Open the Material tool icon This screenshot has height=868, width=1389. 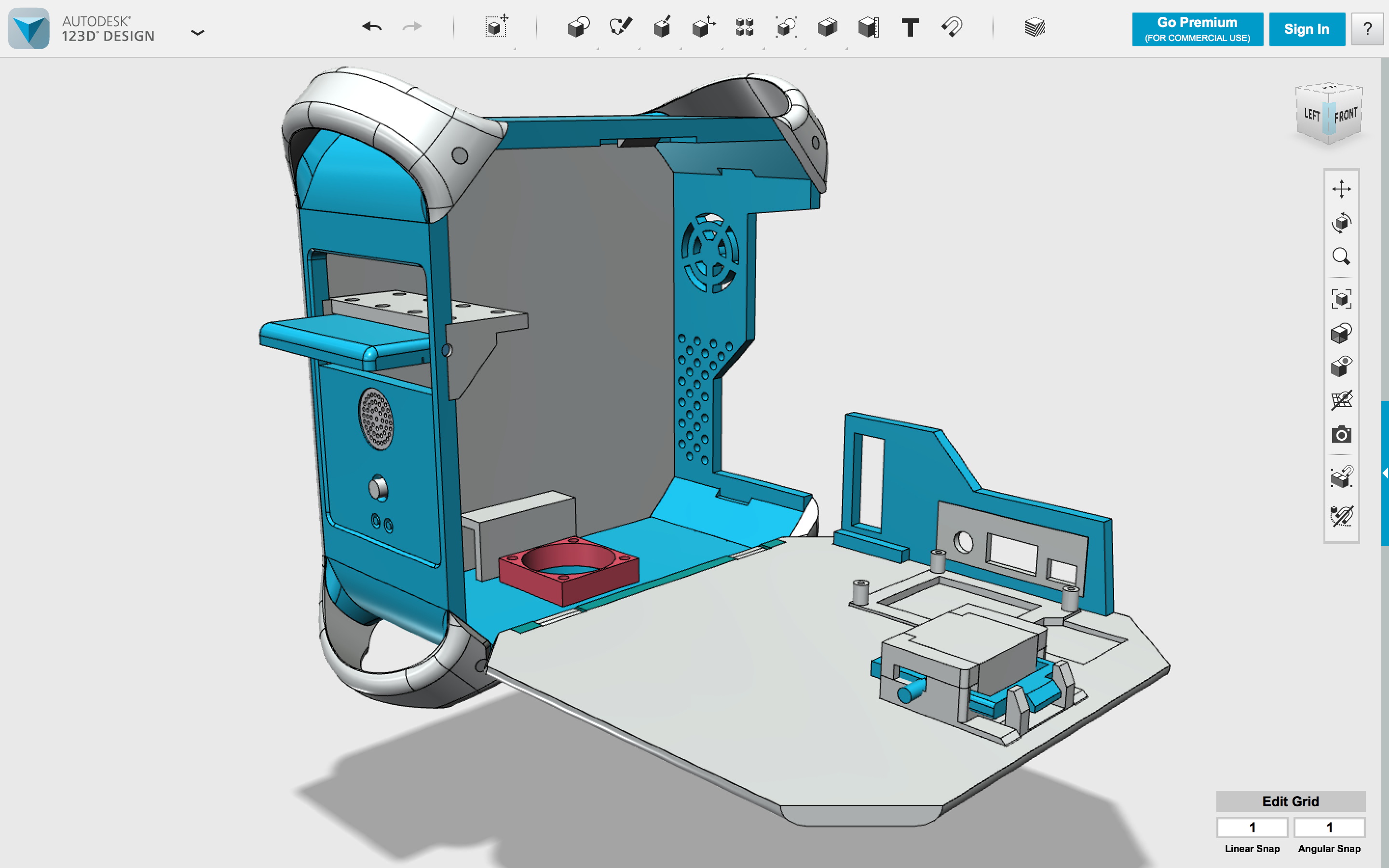[1035, 27]
